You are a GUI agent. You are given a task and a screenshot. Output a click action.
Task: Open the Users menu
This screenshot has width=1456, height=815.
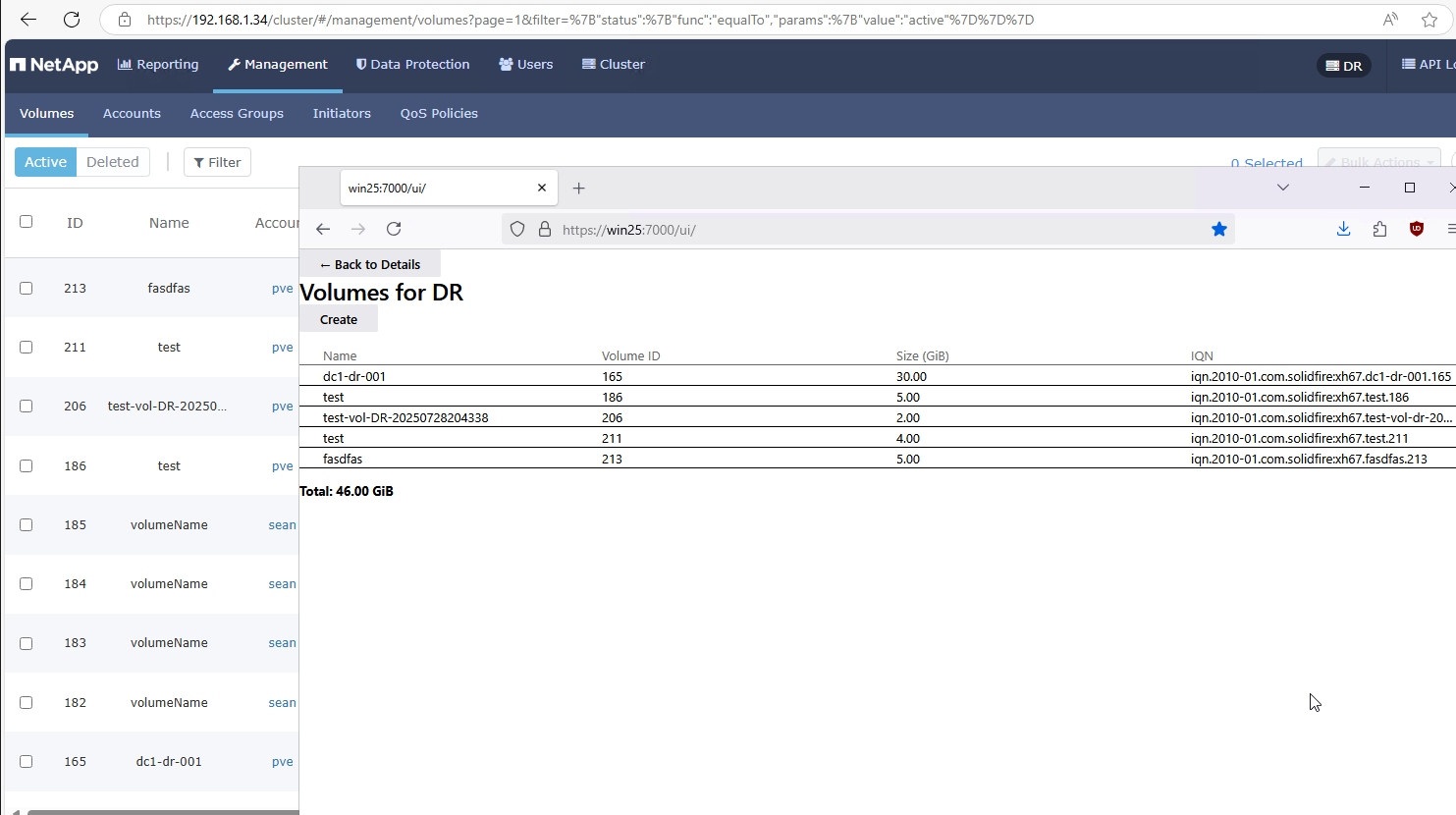526,65
